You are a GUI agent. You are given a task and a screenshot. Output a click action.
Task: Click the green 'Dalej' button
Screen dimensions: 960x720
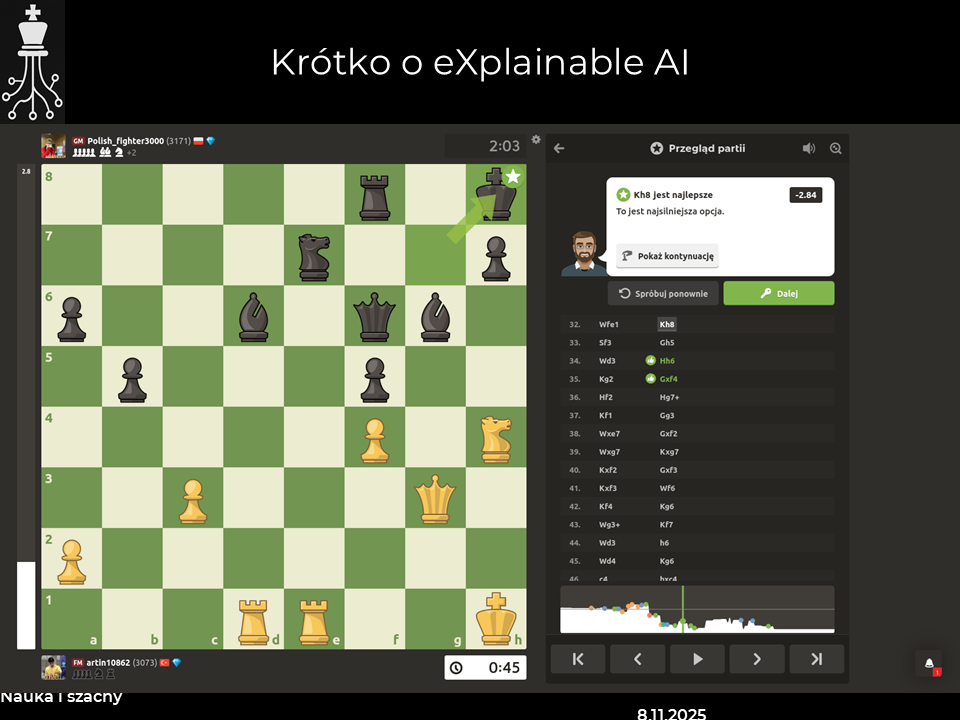click(x=778, y=293)
